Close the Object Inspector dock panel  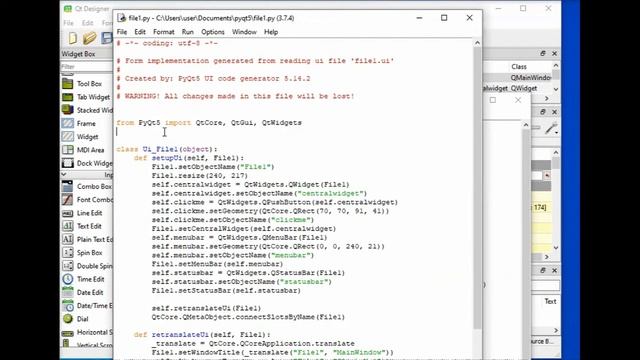554,53
